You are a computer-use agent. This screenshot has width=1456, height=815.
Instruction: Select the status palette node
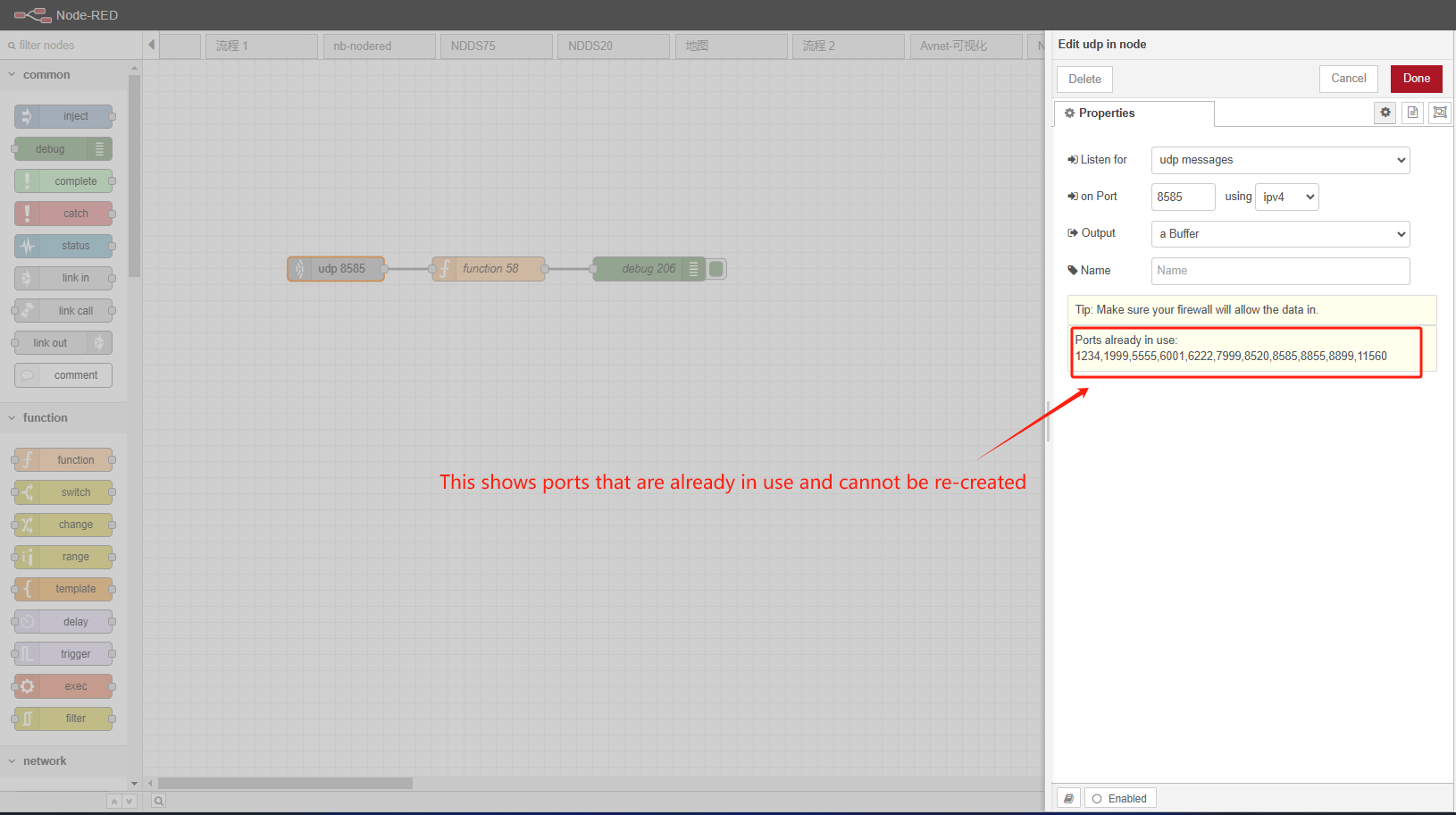tap(63, 246)
